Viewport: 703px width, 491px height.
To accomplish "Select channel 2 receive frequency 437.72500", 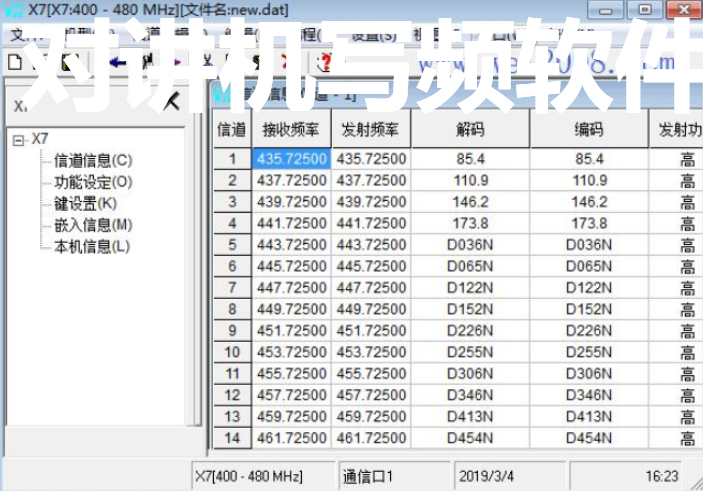I will (x=291, y=180).
